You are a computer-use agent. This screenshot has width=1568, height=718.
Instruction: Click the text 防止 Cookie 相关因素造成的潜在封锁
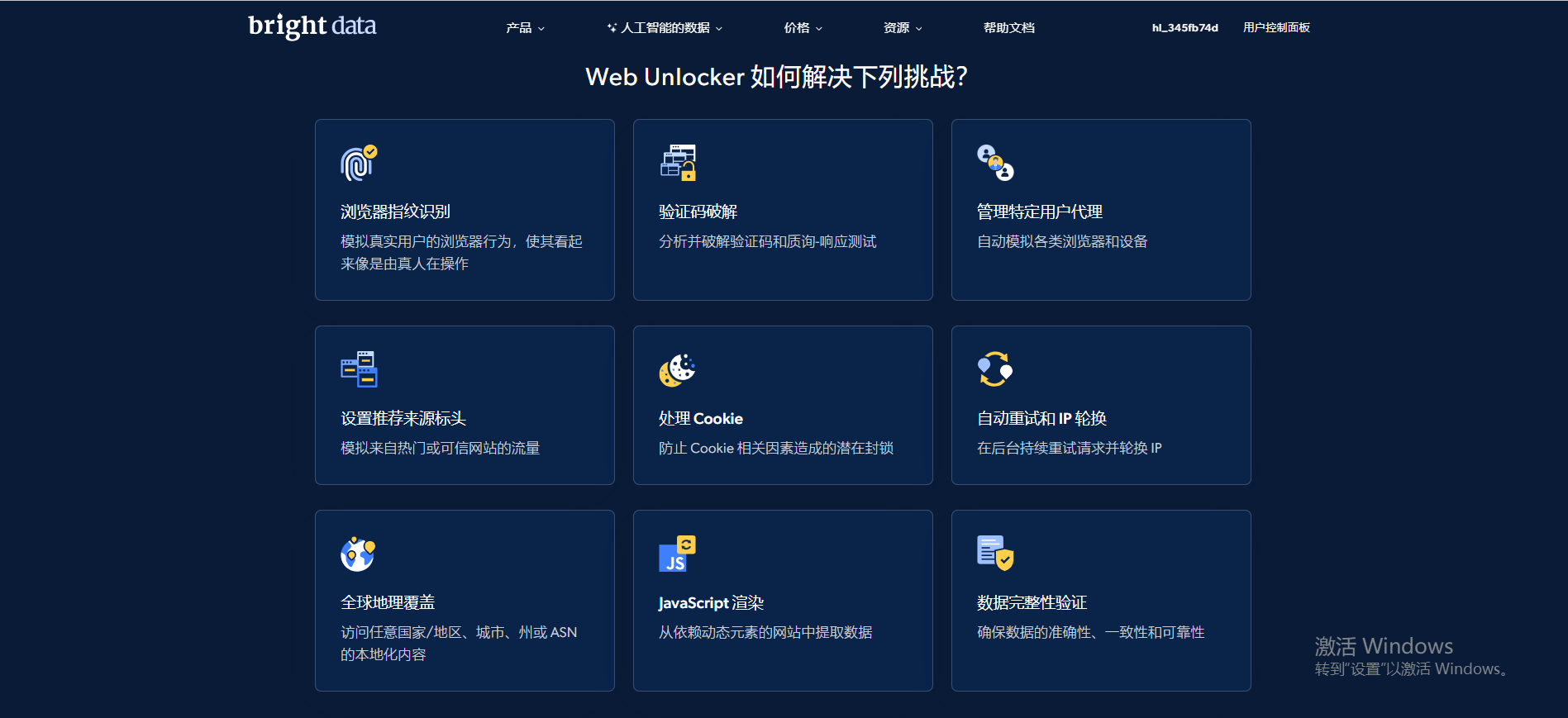[x=776, y=448]
